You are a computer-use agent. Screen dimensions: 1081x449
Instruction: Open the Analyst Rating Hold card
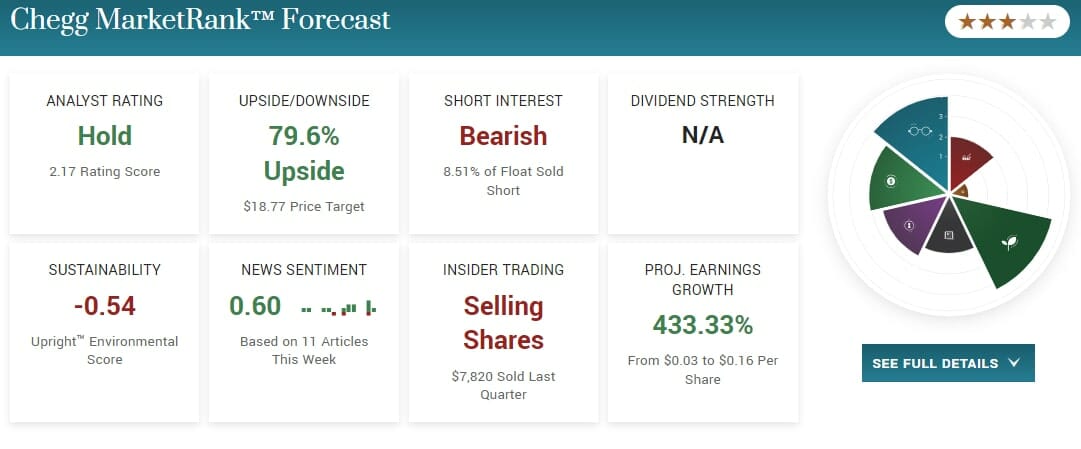[x=104, y=152]
